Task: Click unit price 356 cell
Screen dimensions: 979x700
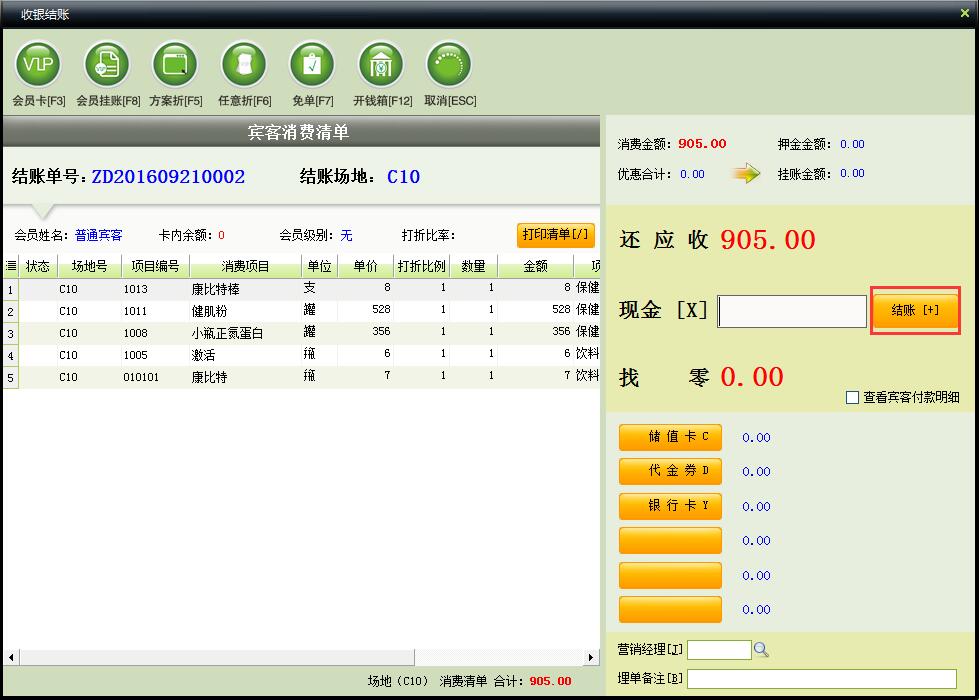Action: coord(381,331)
